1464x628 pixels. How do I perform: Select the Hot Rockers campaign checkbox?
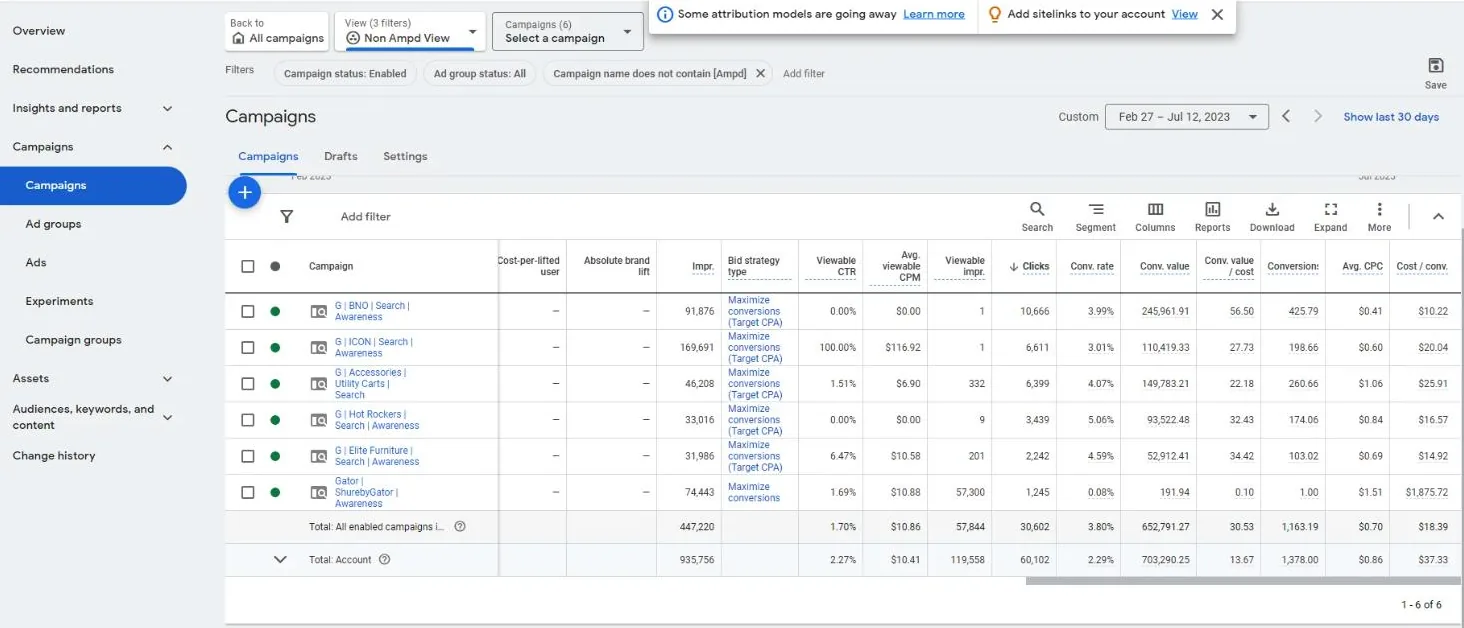[x=248, y=420]
